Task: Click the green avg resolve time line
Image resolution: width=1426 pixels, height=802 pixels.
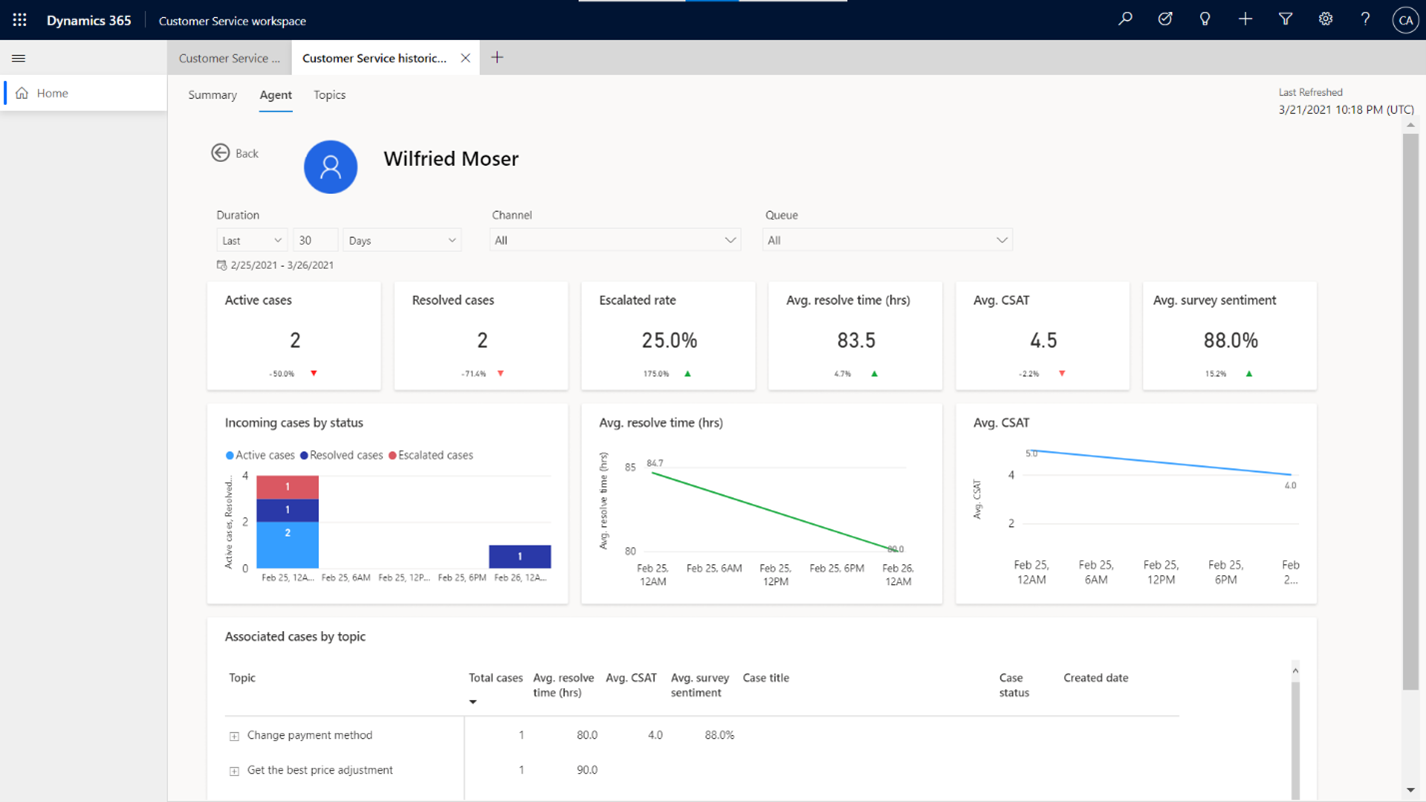Action: [775, 510]
